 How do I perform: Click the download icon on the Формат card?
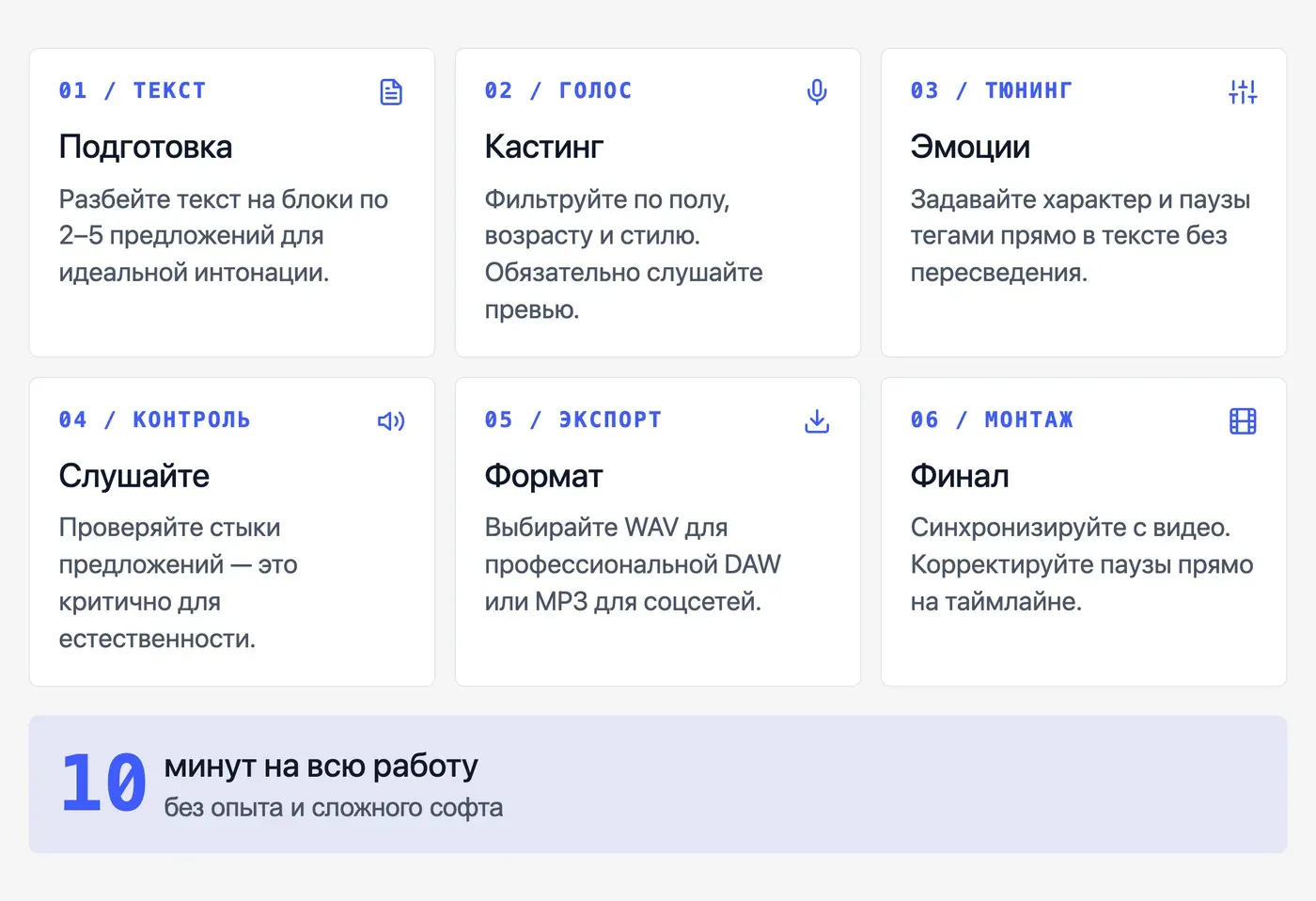click(x=817, y=421)
